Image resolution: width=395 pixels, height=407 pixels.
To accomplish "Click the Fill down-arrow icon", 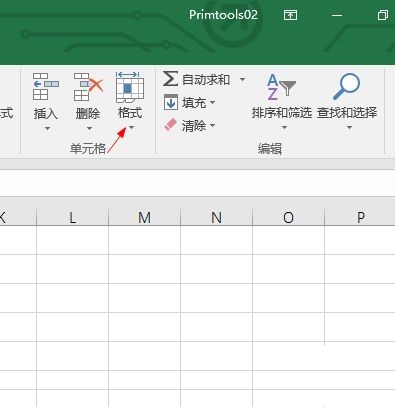I will coord(171,102).
